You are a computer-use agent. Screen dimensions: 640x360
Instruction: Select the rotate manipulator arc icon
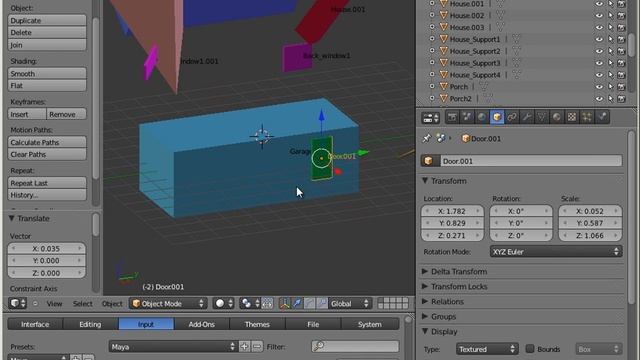[309, 303]
